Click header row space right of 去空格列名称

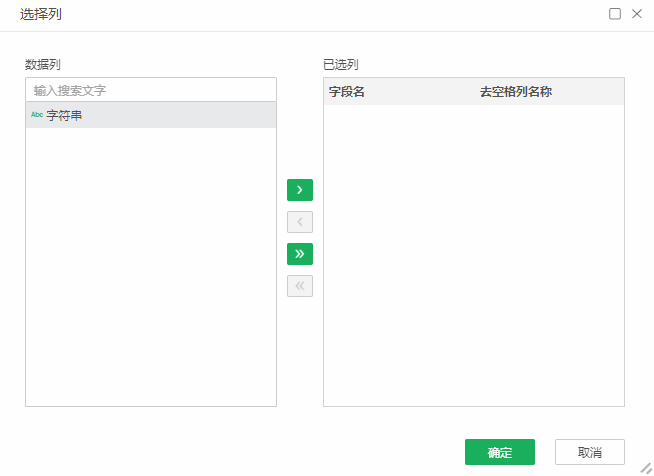pos(590,92)
